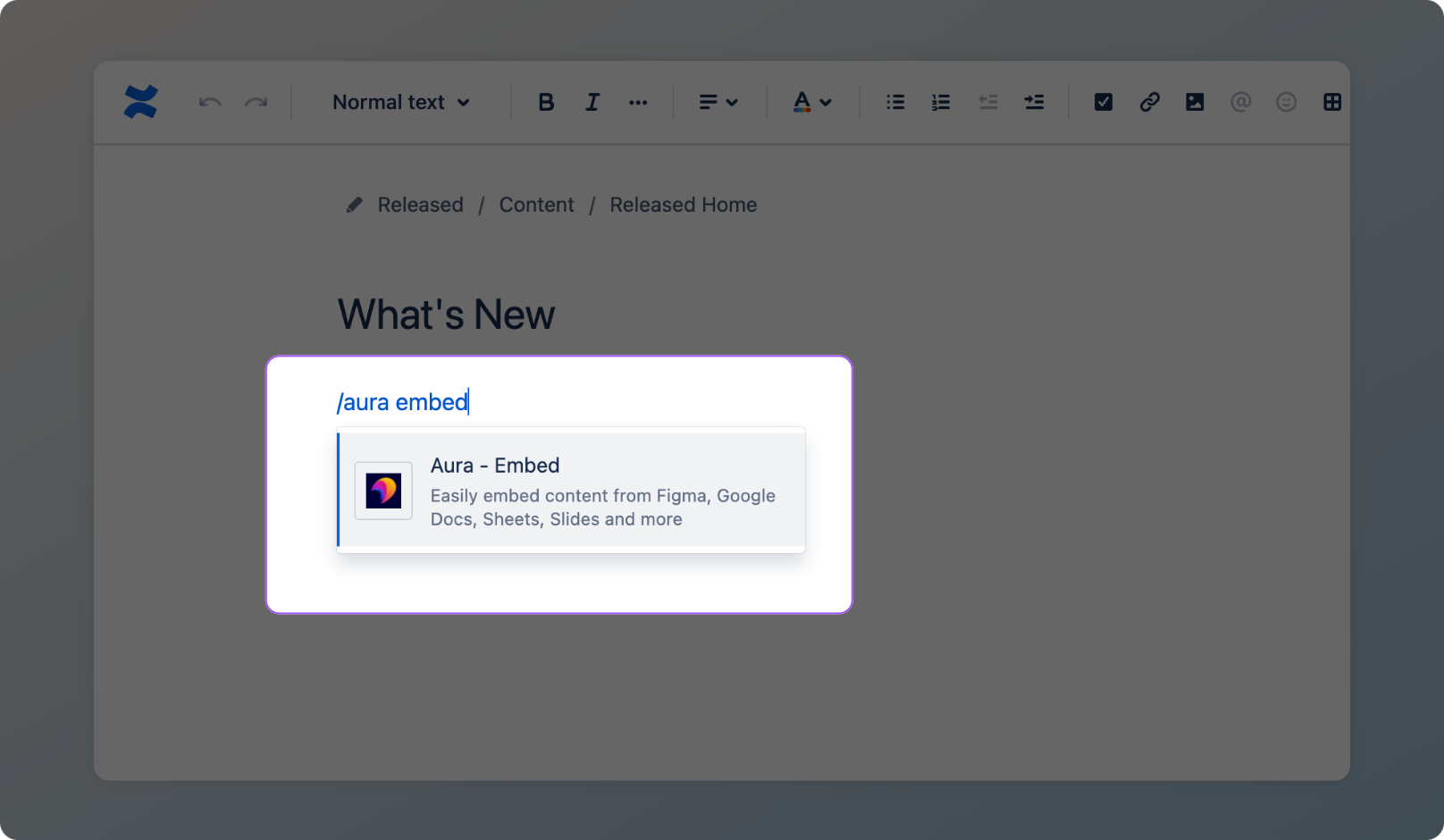Image resolution: width=1444 pixels, height=840 pixels.
Task: Click the Confluence logo icon
Action: (x=141, y=102)
